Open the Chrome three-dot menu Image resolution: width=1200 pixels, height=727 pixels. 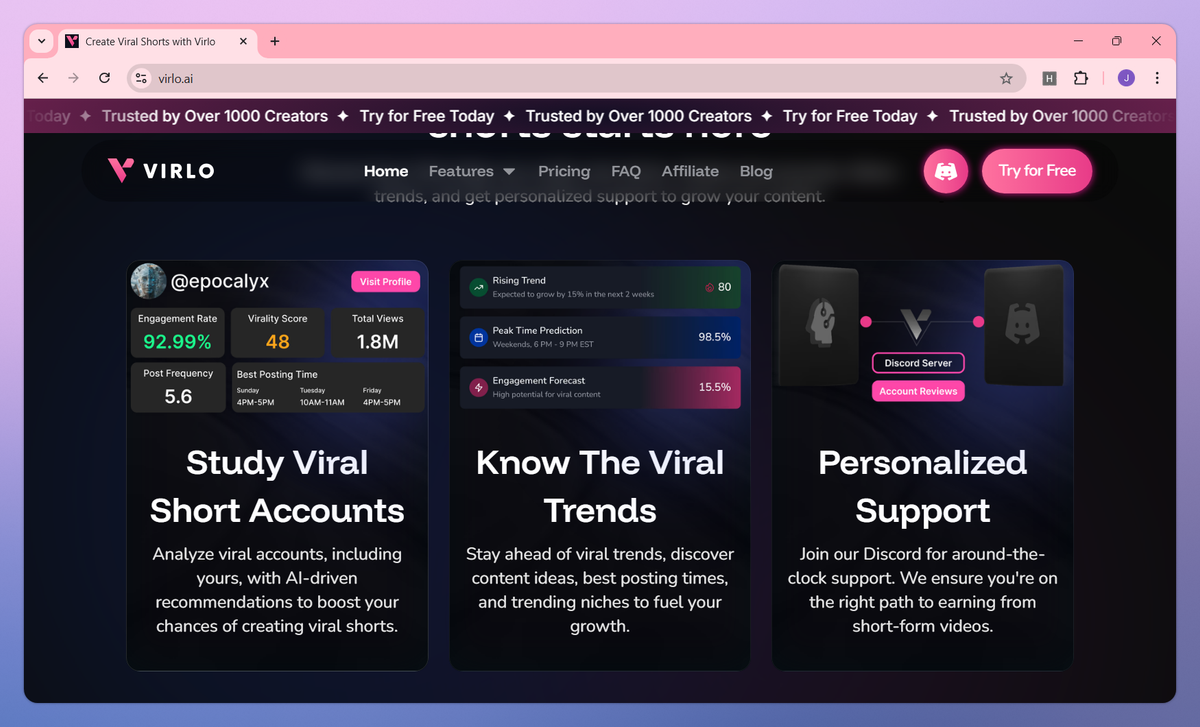[1157, 78]
